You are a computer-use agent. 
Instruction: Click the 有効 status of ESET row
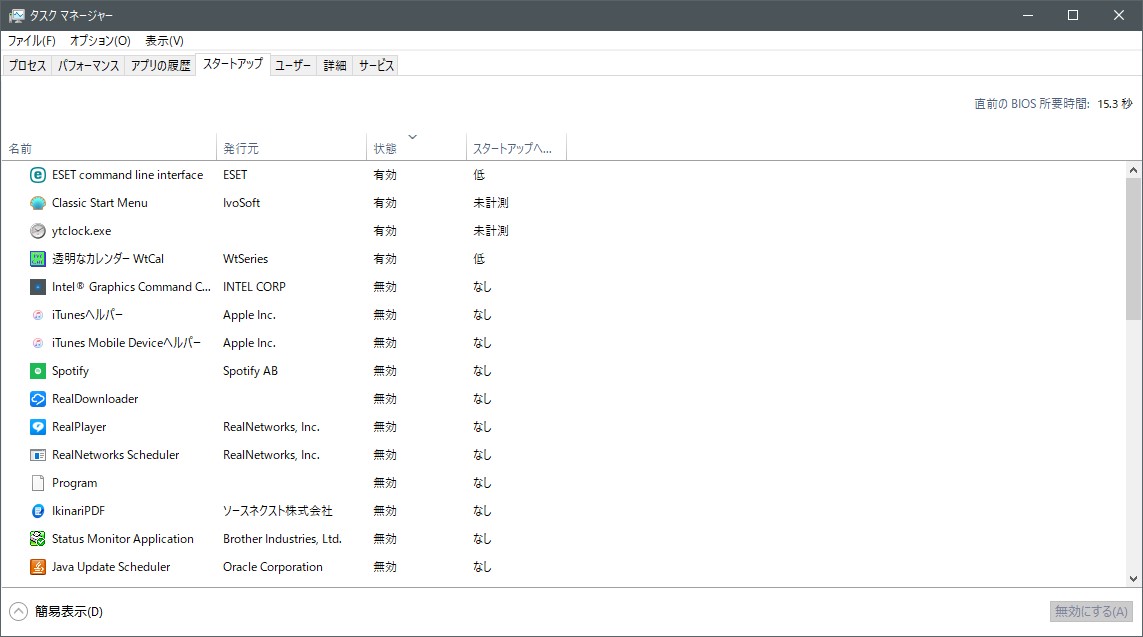click(x=385, y=175)
